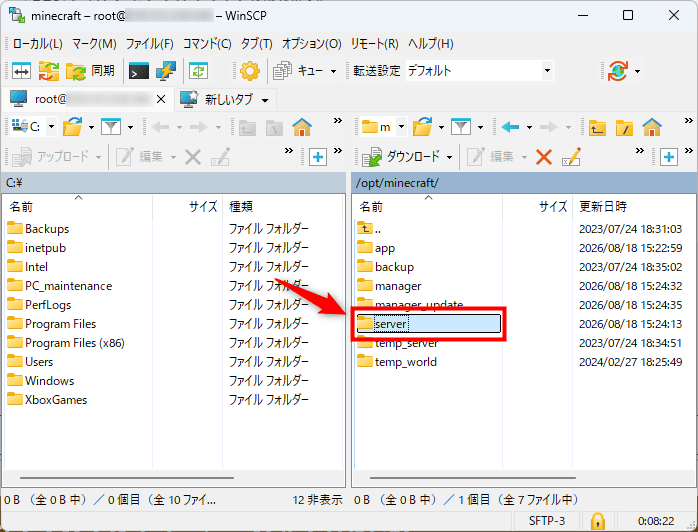Click the local panel home directory icon
Viewport: 698px width, 532px height.
point(302,127)
